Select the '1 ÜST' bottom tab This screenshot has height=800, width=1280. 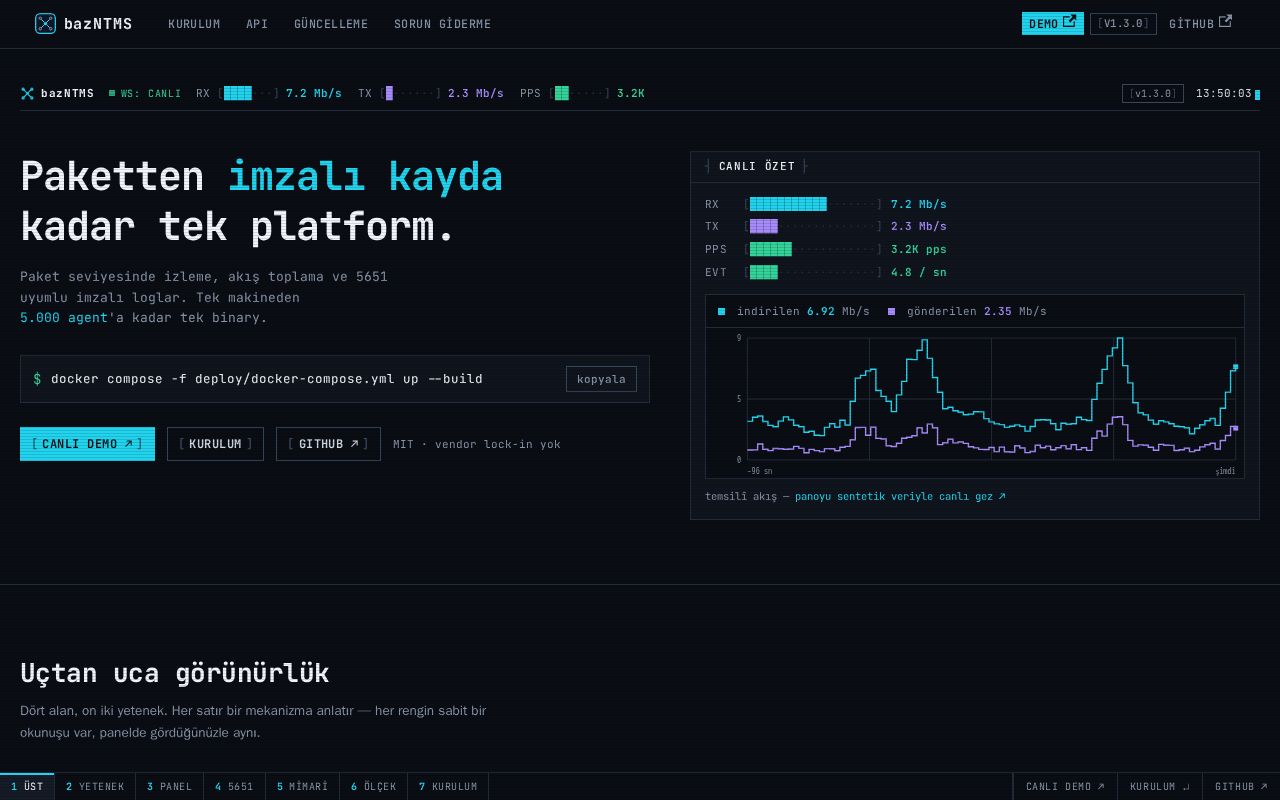[x=27, y=786]
